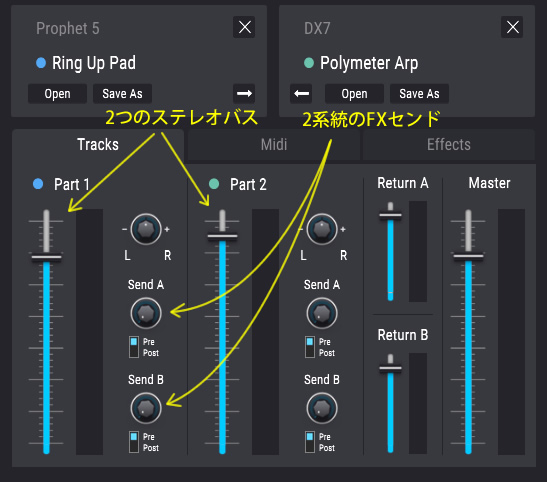
Task: Open a preset for Prophet 5
Action: click(x=57, y=93)
